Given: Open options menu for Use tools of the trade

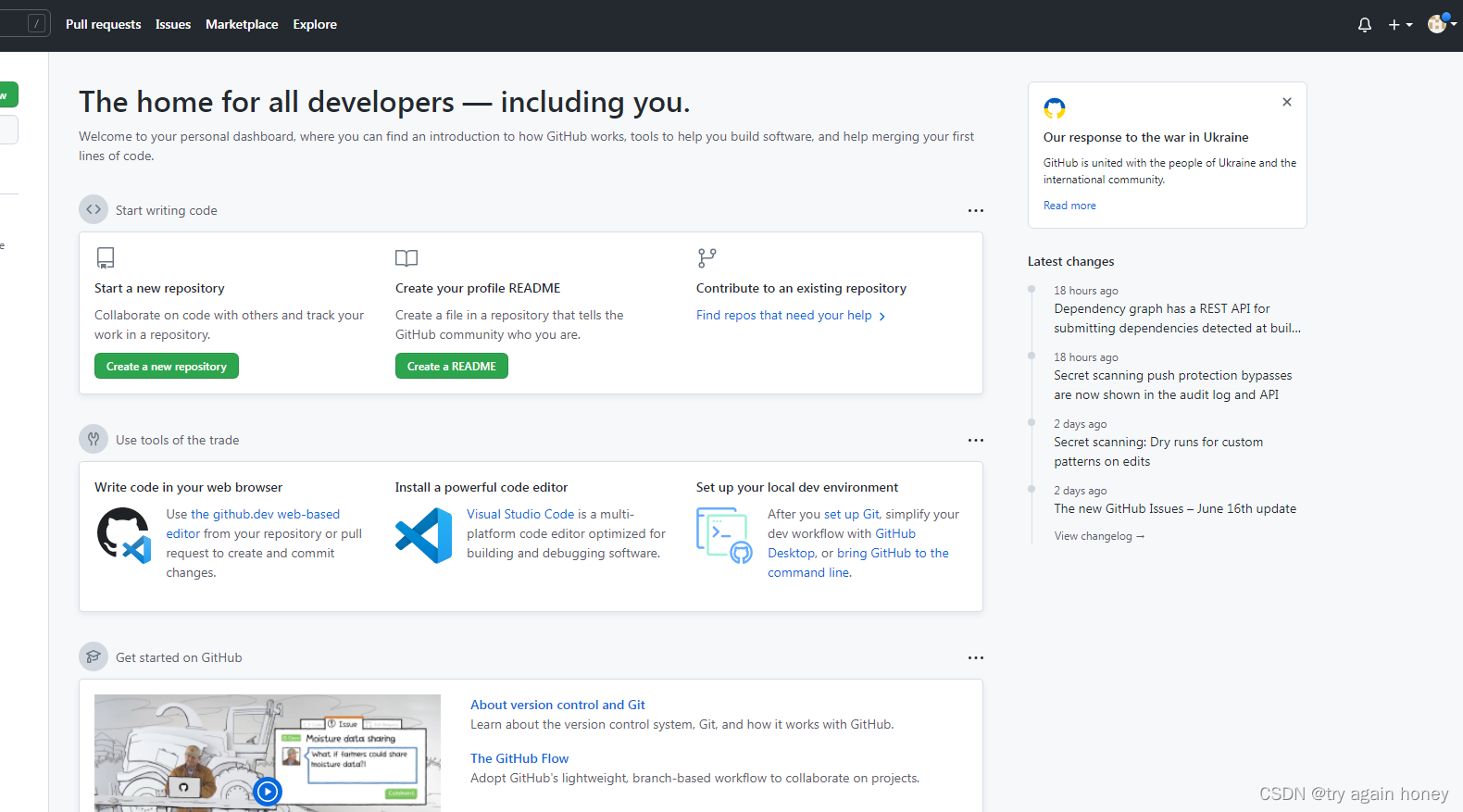Looking at the screenshot, I should 976,441.
